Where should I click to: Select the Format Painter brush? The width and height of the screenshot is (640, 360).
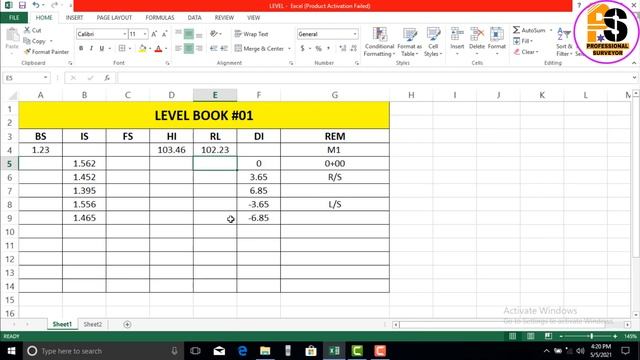coord(27,51)
